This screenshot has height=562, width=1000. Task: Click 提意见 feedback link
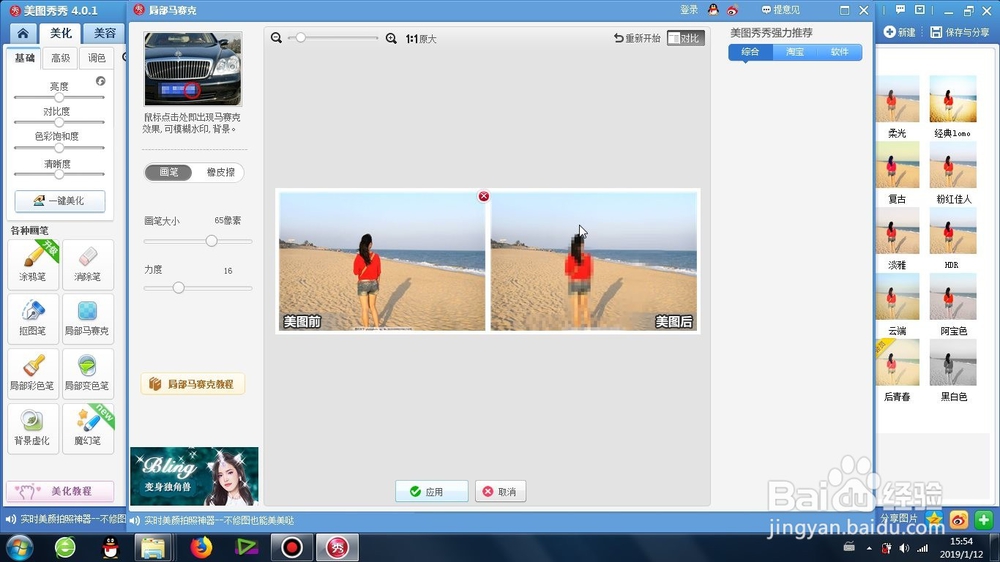[x=781, y=10]
